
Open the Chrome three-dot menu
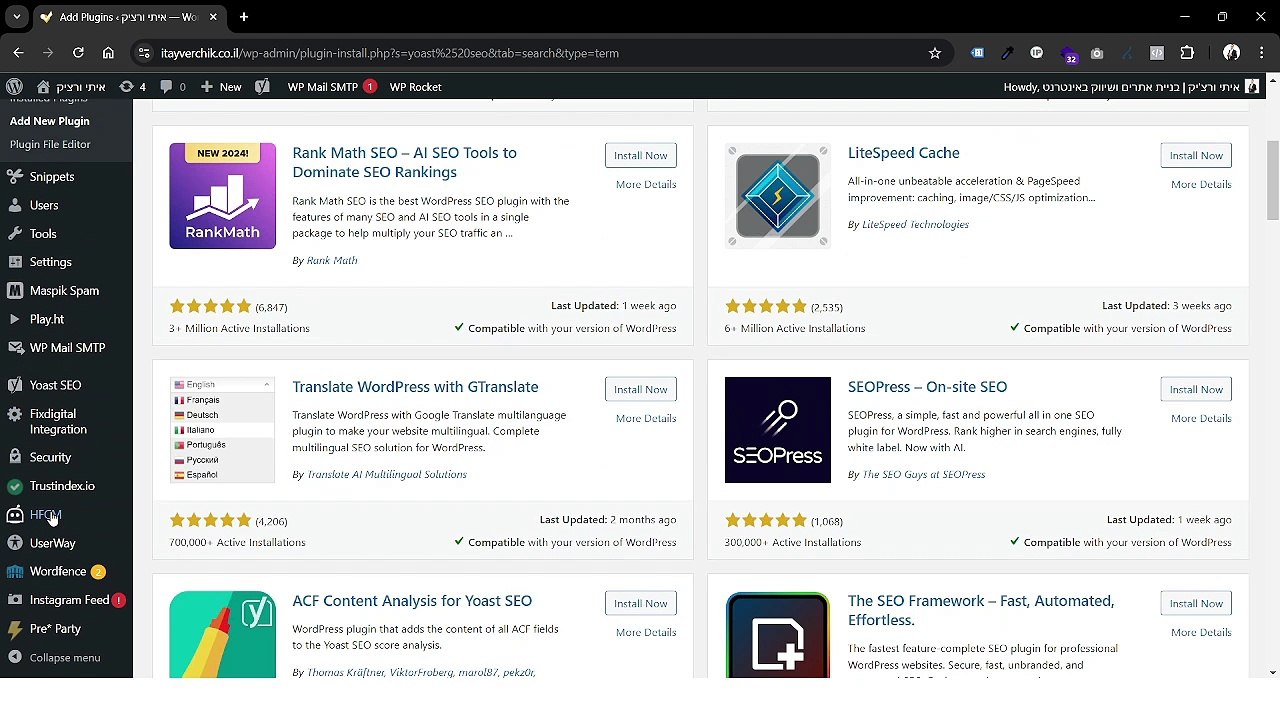click(x=1261, y=53)
